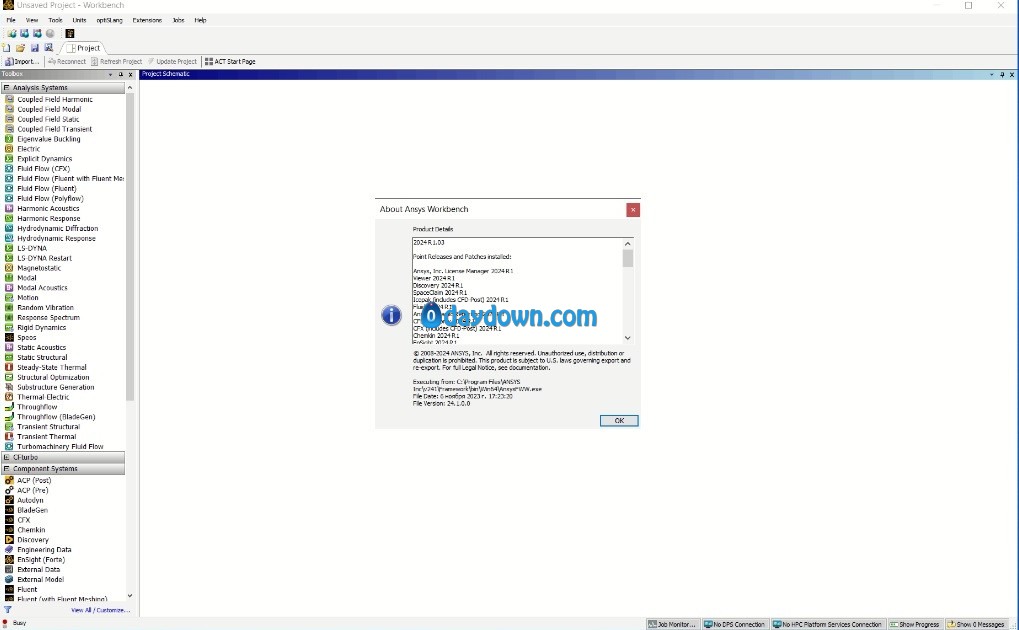The height and width of the screenshot is (630, 1019).
Task: Open the optiSLang menu
Action: click(x=109, y=20)
